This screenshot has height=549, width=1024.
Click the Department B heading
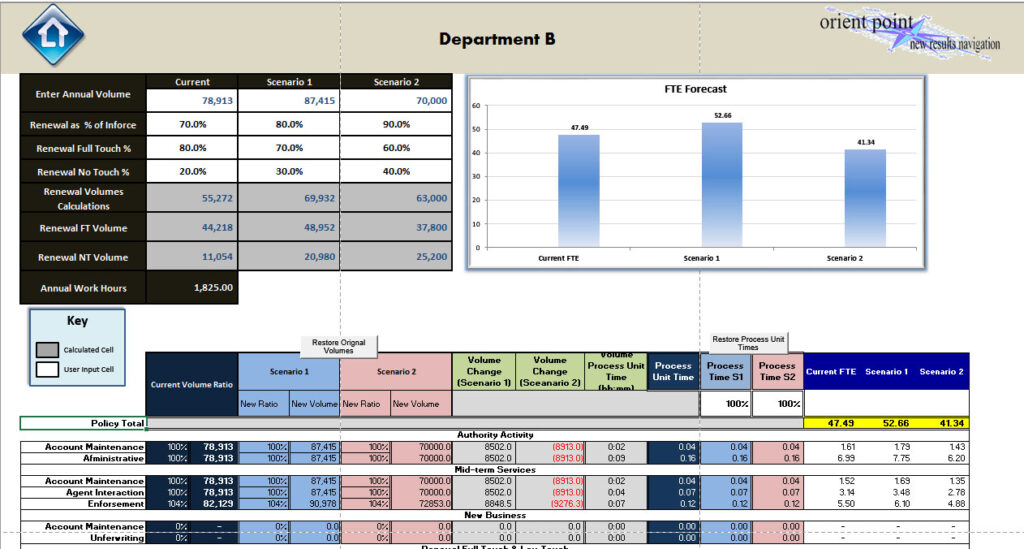pyautogui.click(x=497, y=39)
